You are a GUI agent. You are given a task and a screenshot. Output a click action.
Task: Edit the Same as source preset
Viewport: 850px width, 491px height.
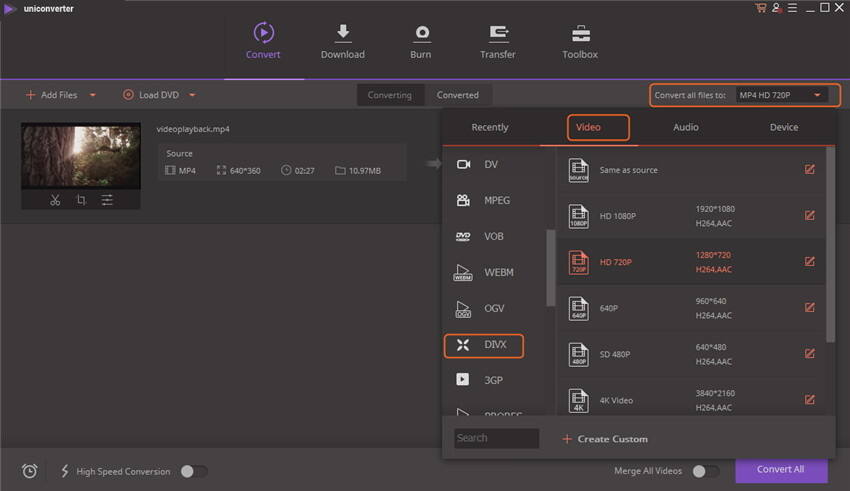click(809, 170)
